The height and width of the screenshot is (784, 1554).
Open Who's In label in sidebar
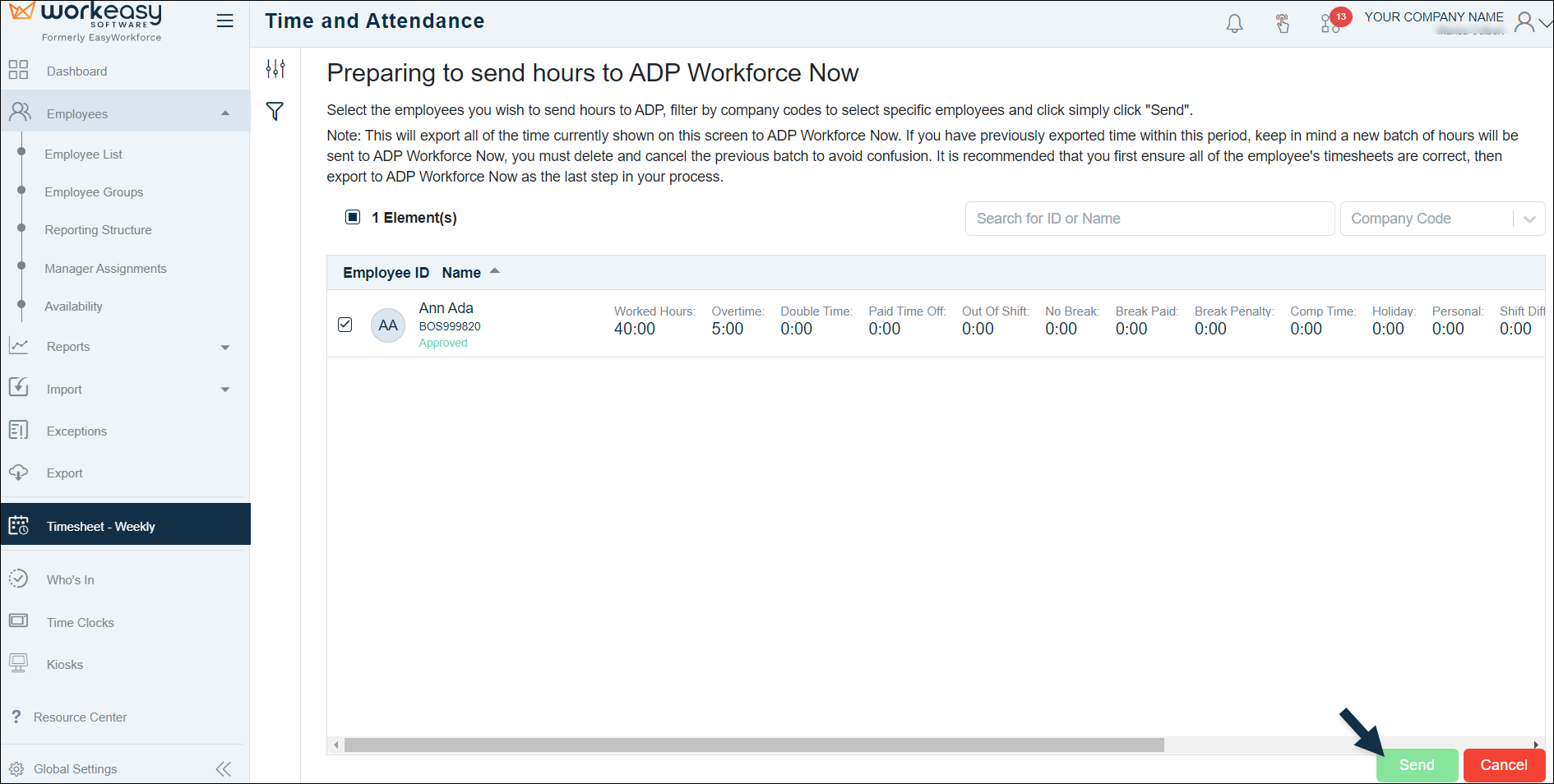pos(70,580)
